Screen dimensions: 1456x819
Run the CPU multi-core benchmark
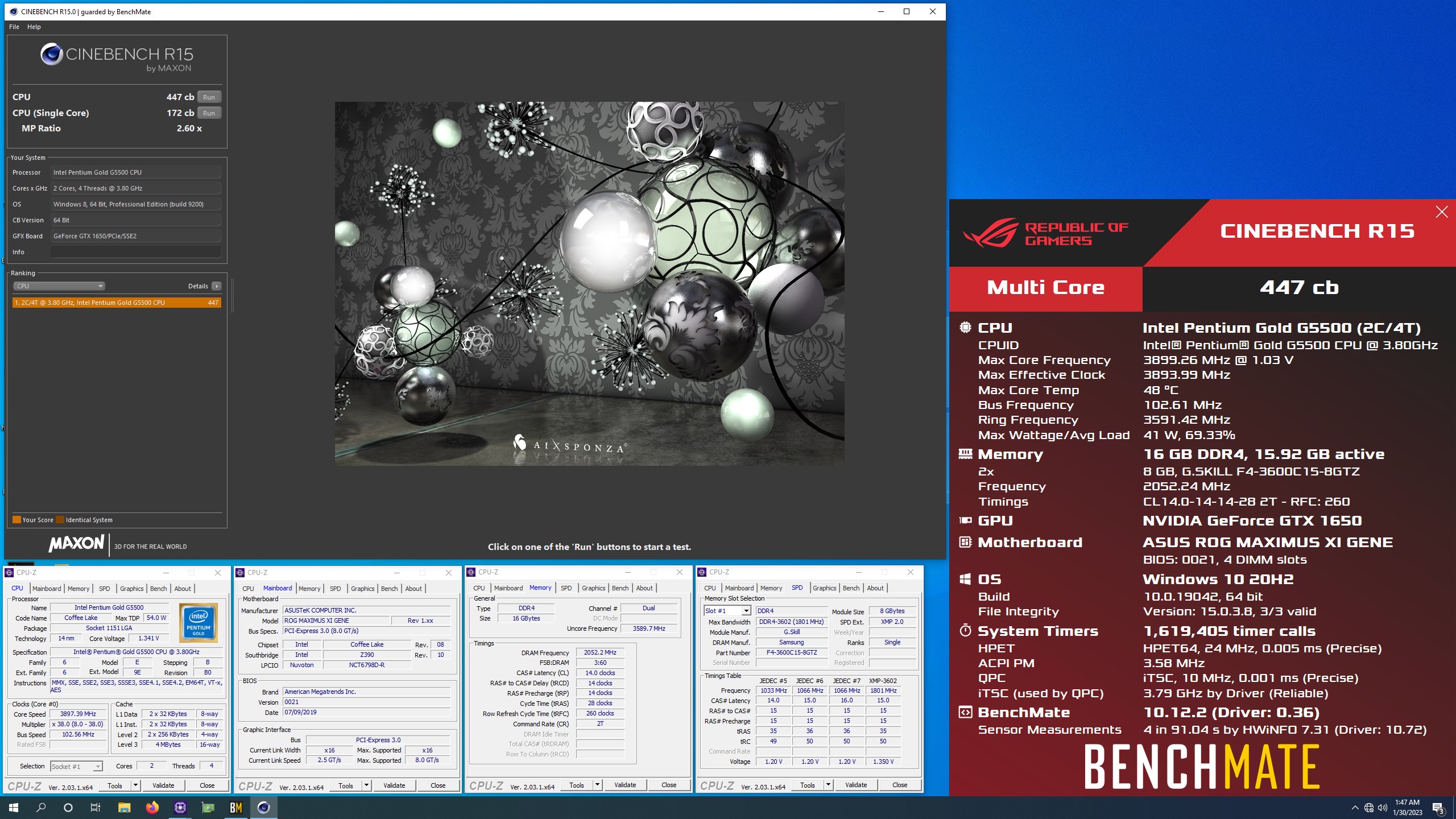tap(209, 97)
